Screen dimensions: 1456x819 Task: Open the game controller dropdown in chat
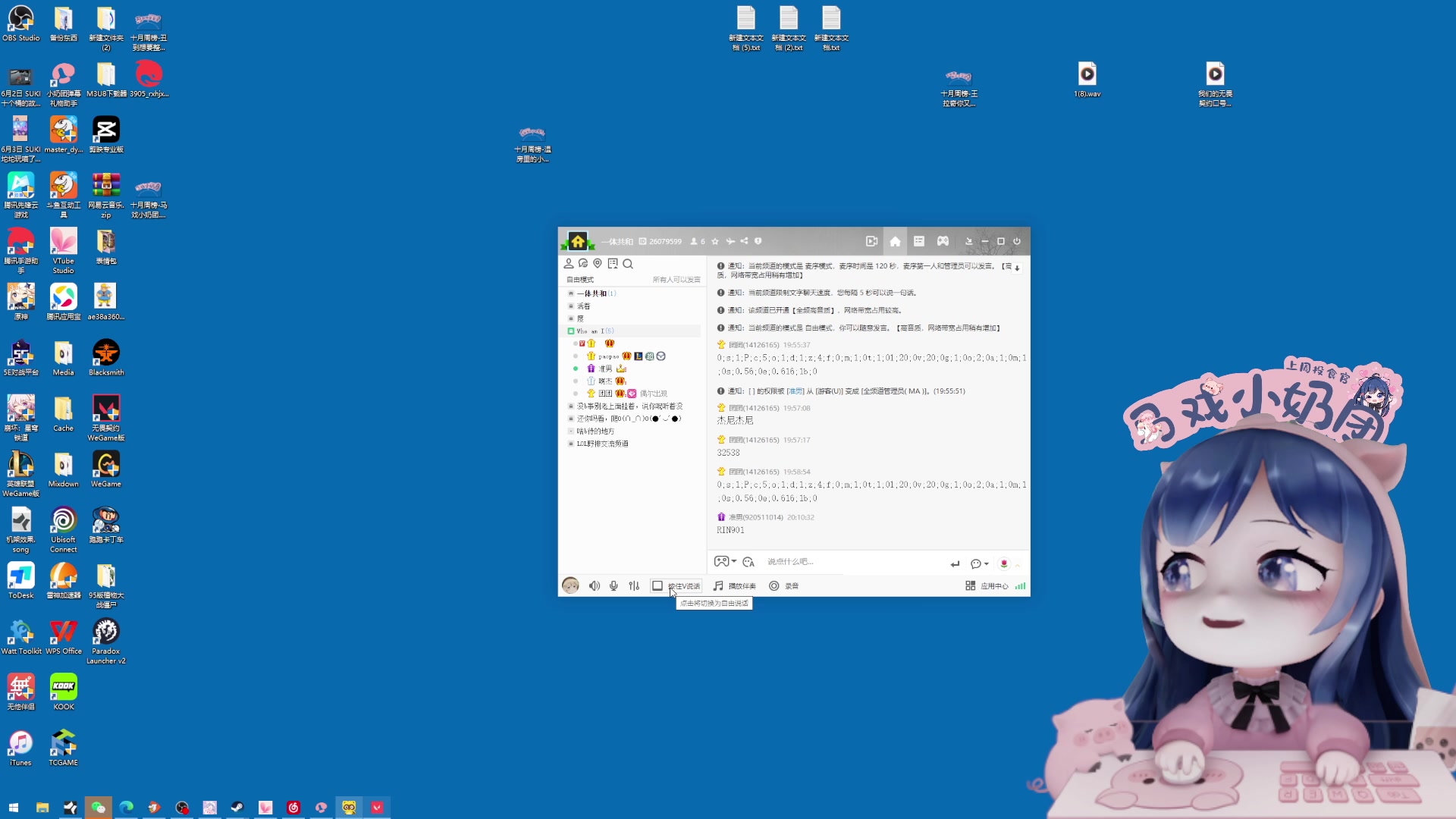(x=725, y=562)
